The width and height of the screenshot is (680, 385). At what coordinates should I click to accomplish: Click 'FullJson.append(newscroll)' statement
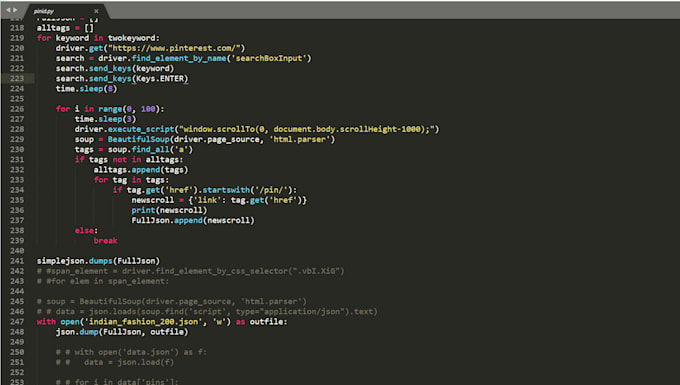tap(193, 220)
